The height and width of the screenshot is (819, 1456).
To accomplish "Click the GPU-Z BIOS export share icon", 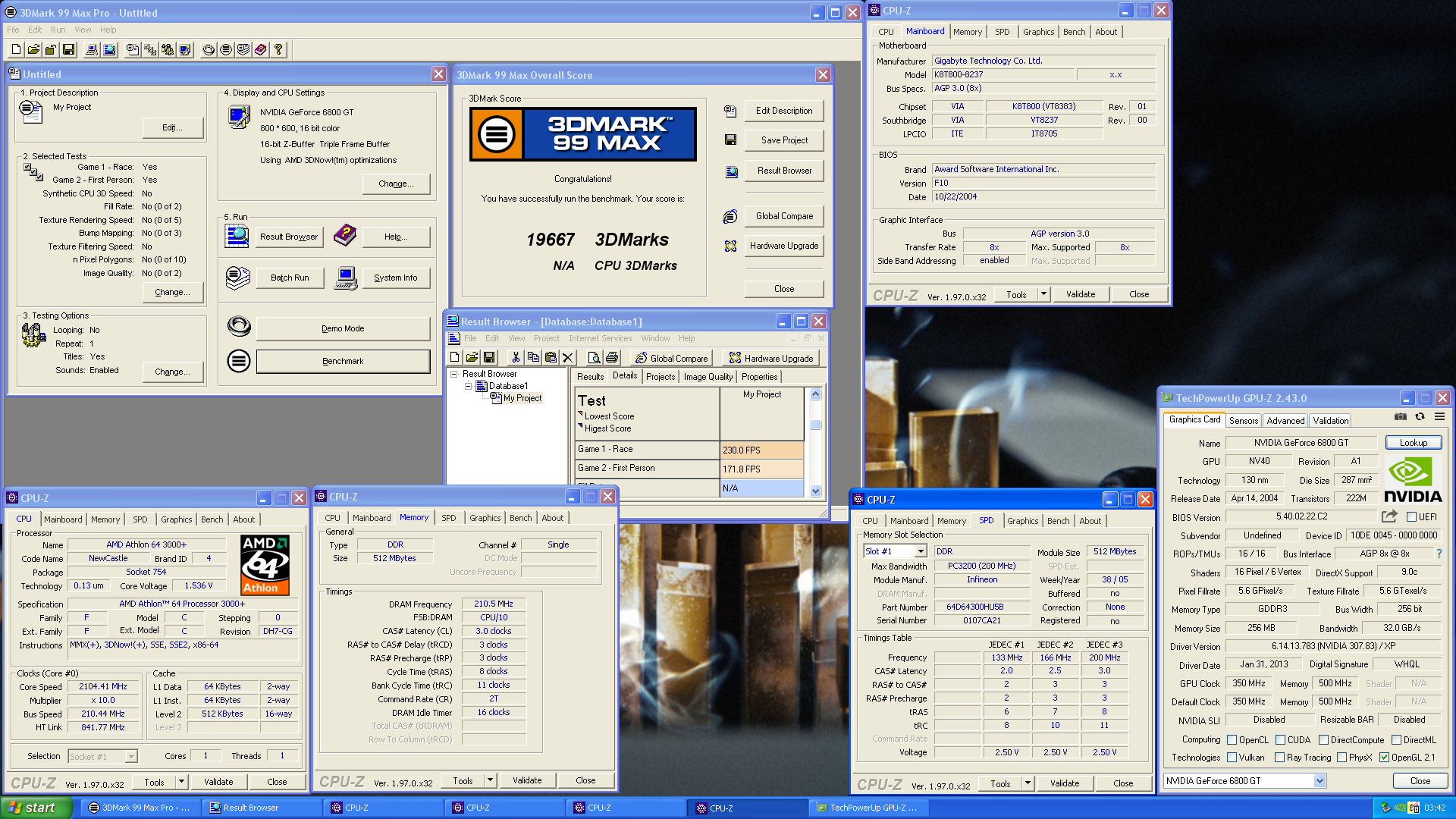I will click(x=1389, y=516).
